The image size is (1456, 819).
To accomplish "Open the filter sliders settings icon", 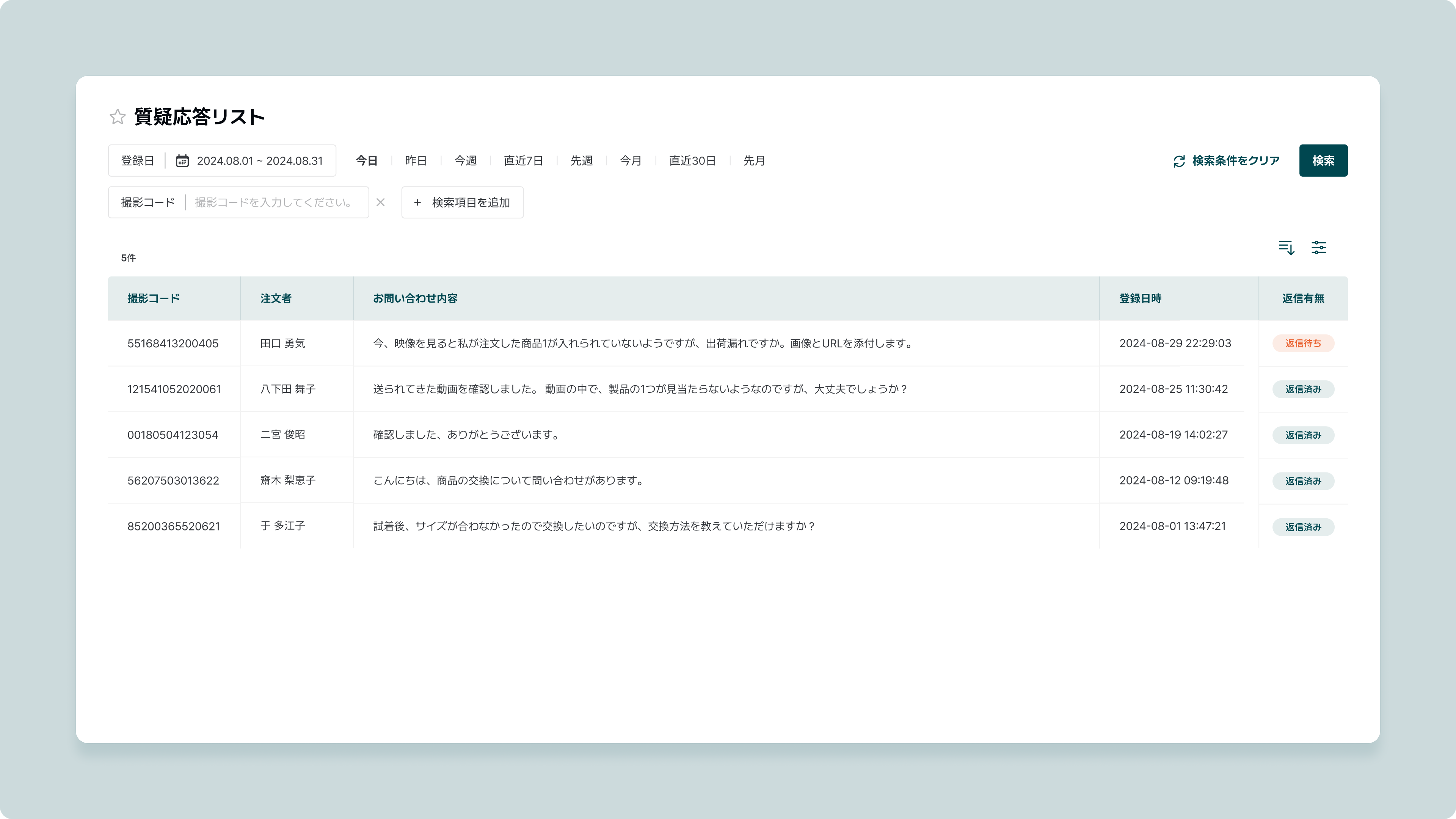I will coord(1319,248).
